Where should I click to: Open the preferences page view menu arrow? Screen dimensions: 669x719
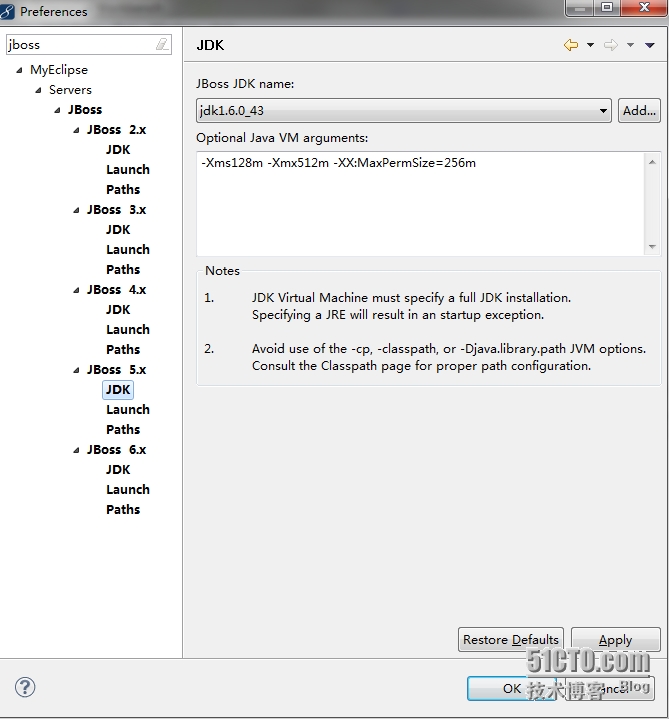[650, 45]
